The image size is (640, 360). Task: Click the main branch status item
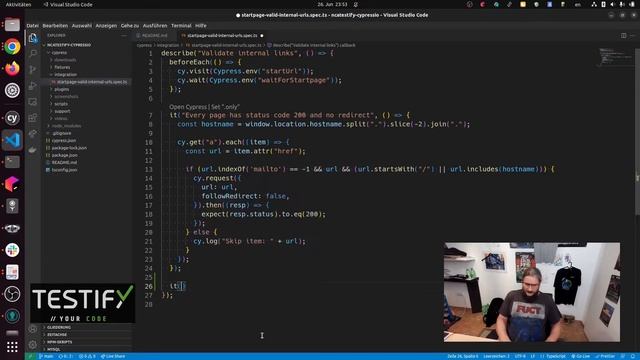click(46, 356)
